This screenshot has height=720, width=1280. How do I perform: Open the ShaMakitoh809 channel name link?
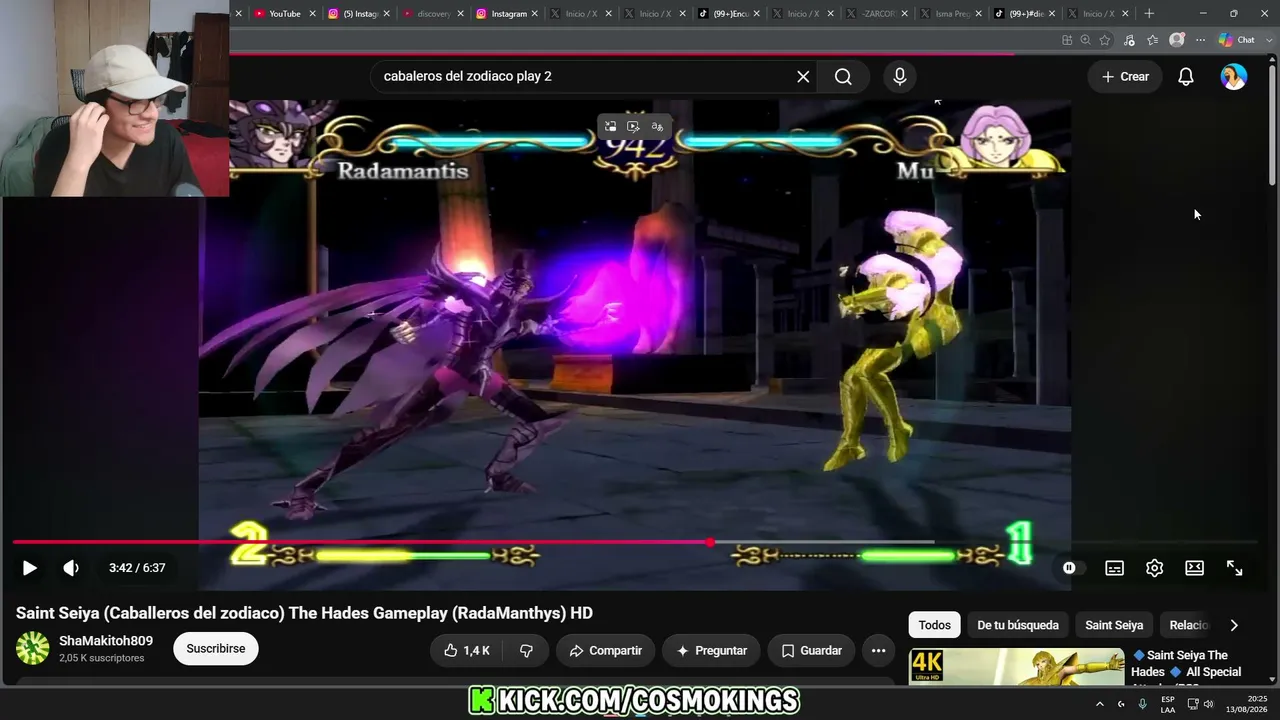[x=106, y=641]
